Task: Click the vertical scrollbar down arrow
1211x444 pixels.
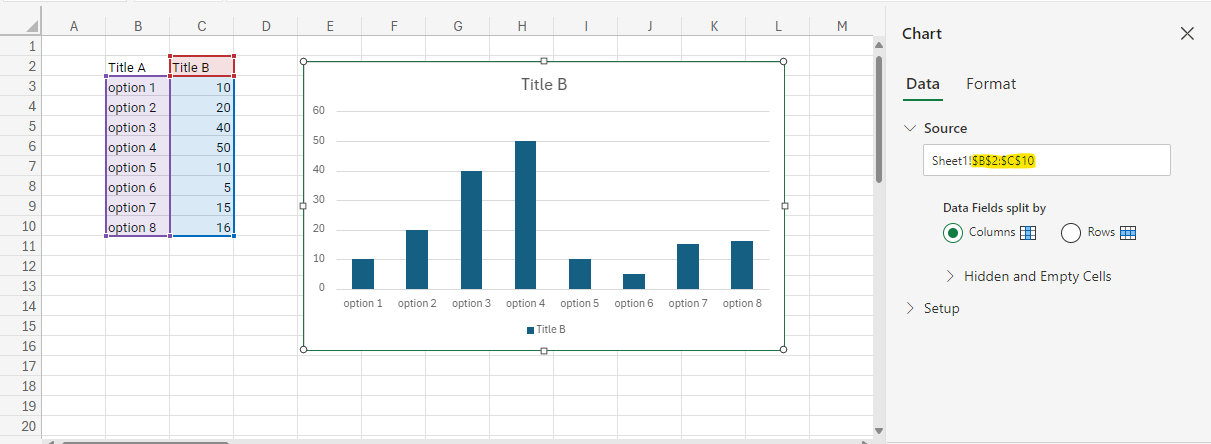Action: point(879,431)
